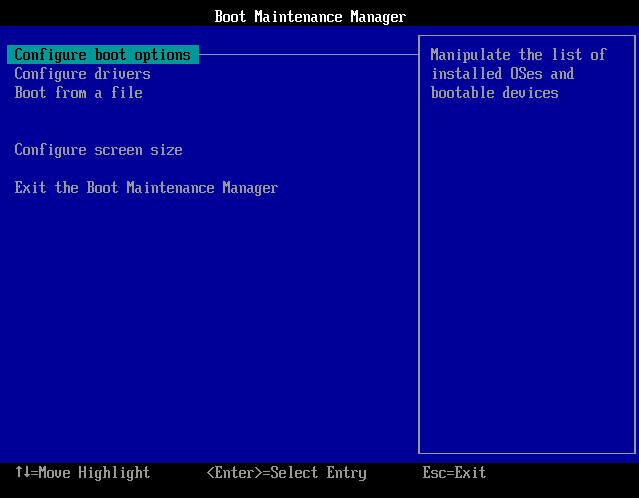Click the word 'file' in Boot from a file

(x=127, y=93)
